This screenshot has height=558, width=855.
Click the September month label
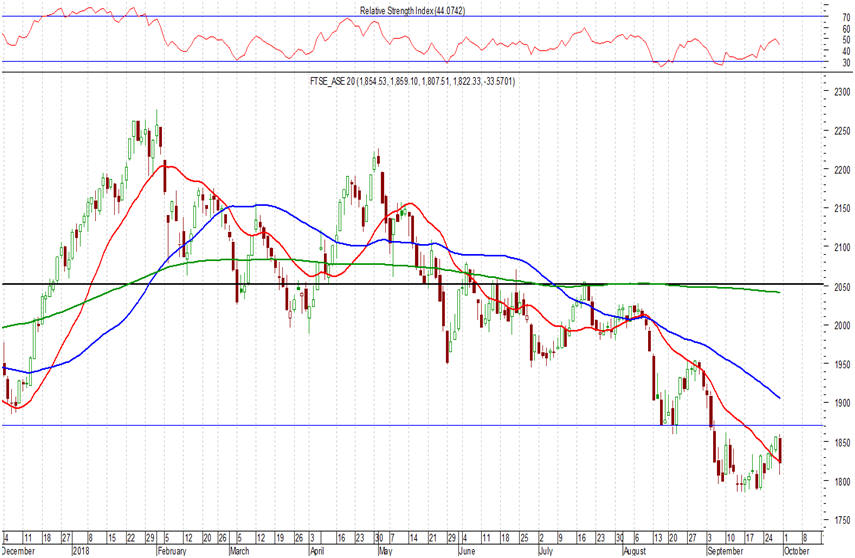pyautogui.click(x=725, y=551)
